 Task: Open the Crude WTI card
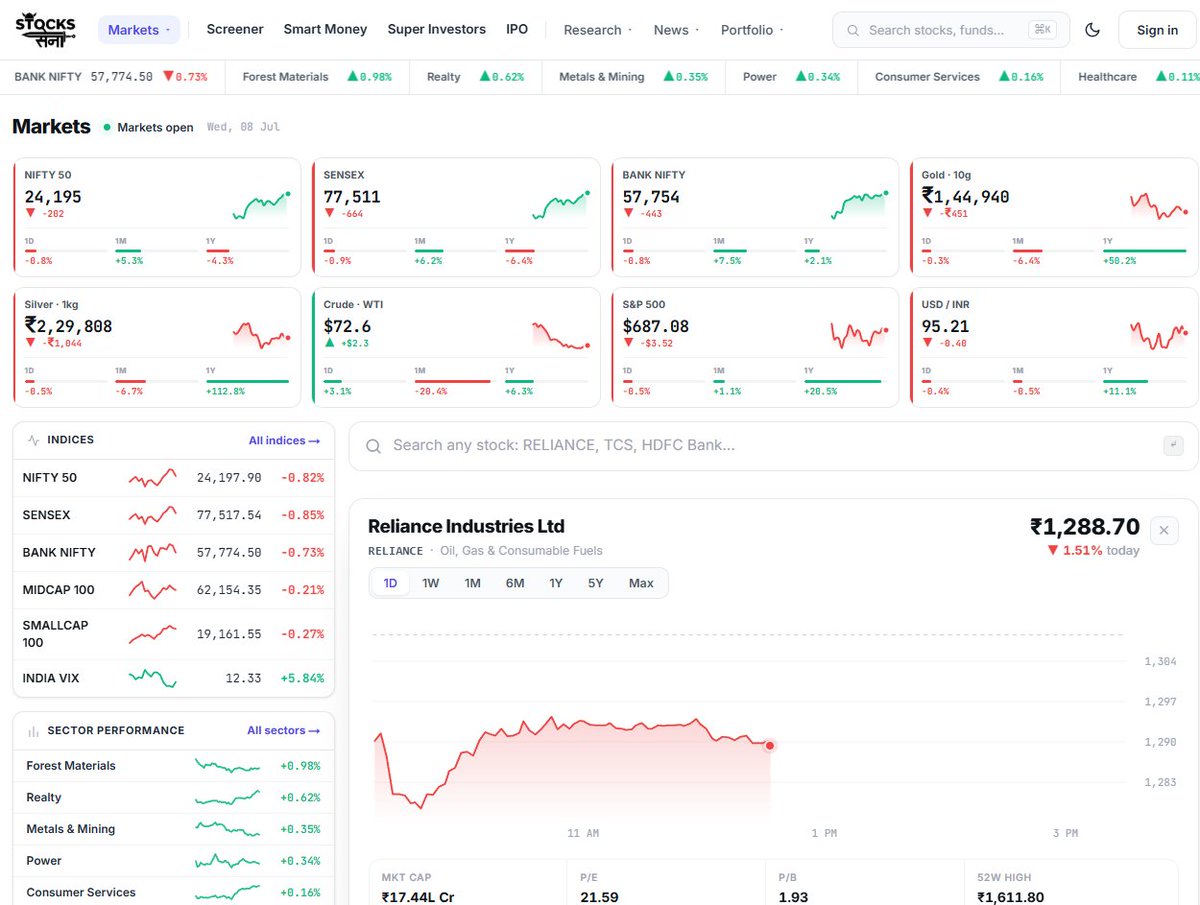(x=456, y=347)
